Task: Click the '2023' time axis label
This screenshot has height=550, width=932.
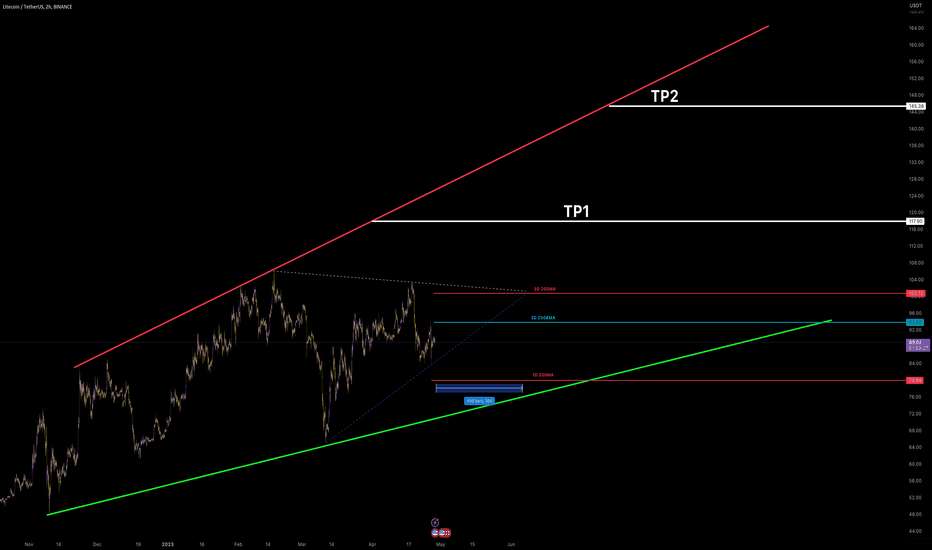Action: pyautogui.click(x=168, y=544)
